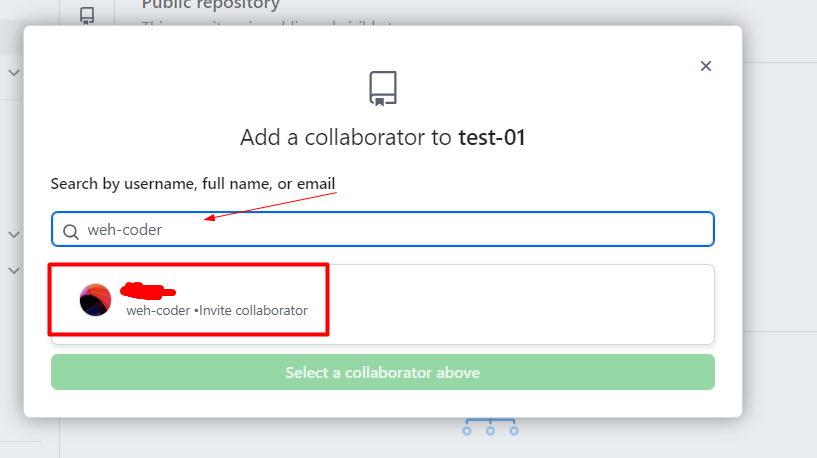Click the bold test-01 repository name

pyautogui.click(x=491, y=138)
